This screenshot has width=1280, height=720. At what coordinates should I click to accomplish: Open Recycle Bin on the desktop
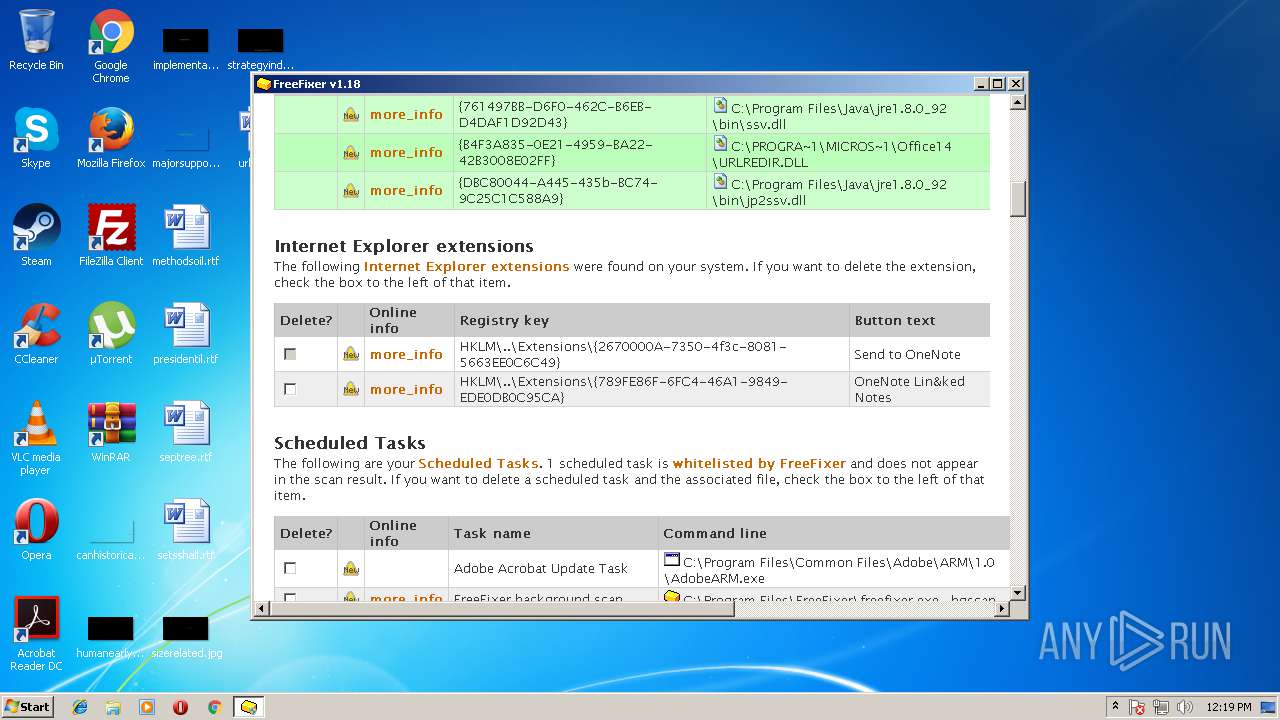pyautogui.click(x=36, y=40)
